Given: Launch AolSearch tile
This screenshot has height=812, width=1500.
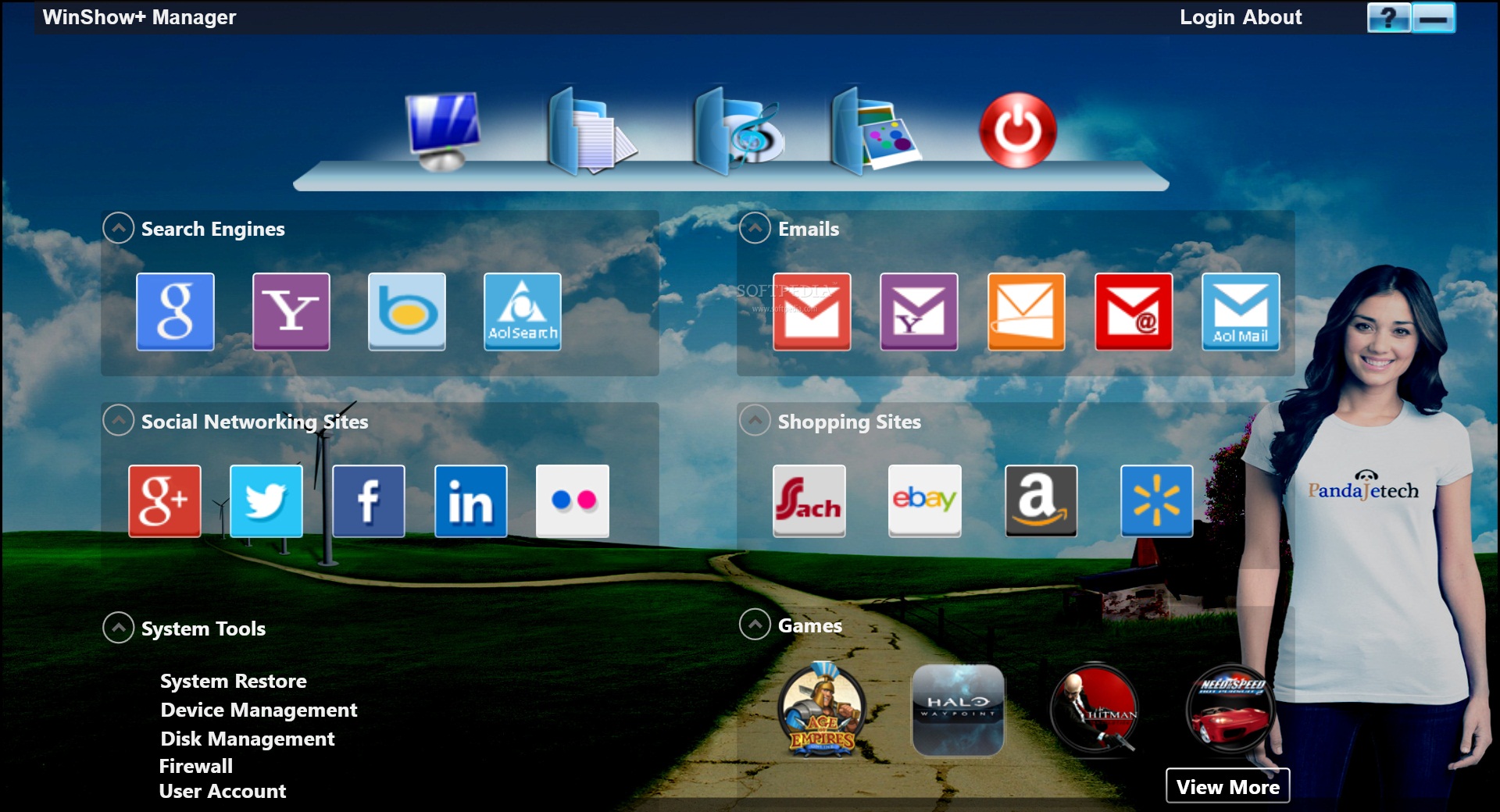Looking at the screenshot, I should click(x=522, y=312).
